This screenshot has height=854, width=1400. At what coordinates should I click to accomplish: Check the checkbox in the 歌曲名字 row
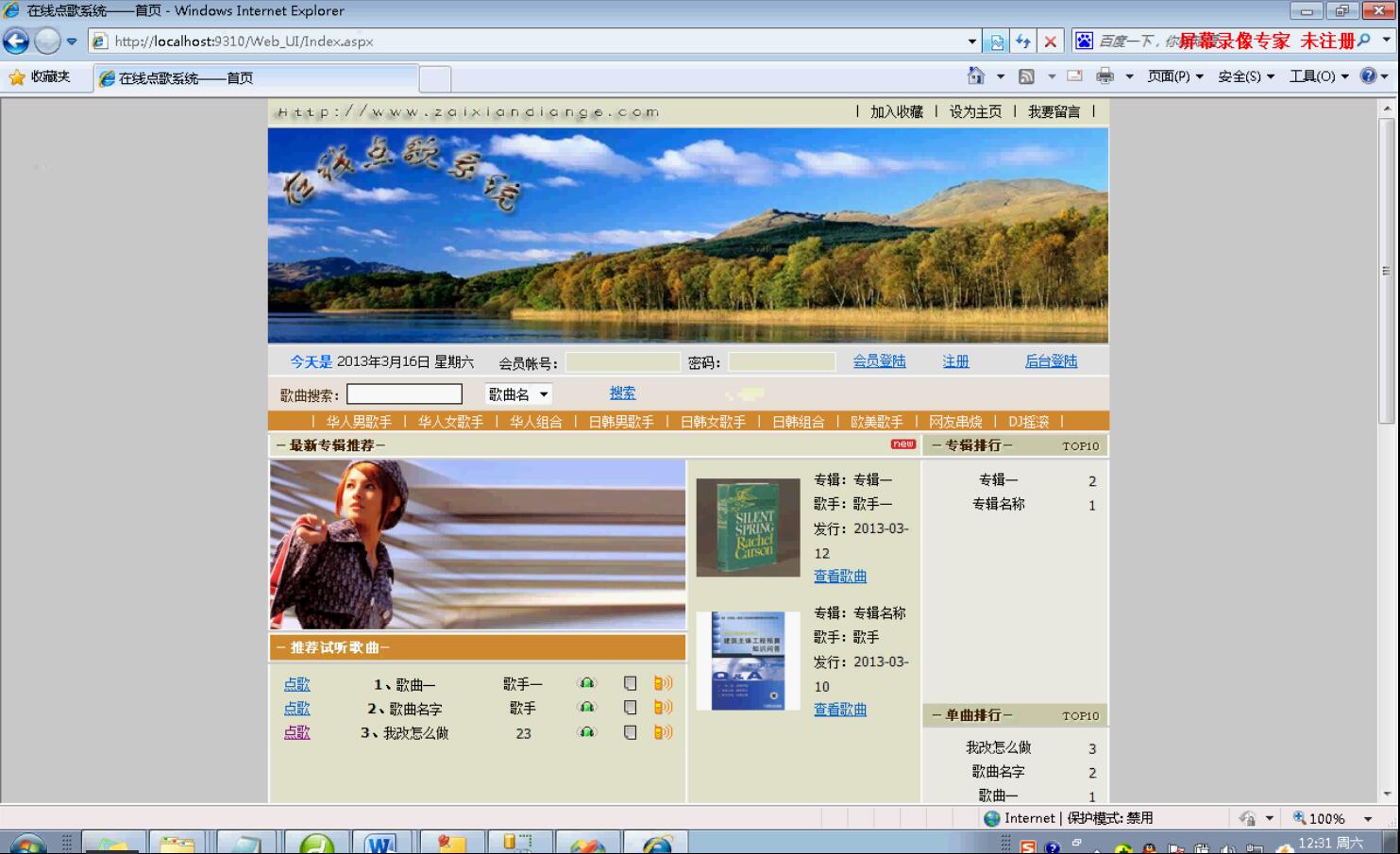631,708
